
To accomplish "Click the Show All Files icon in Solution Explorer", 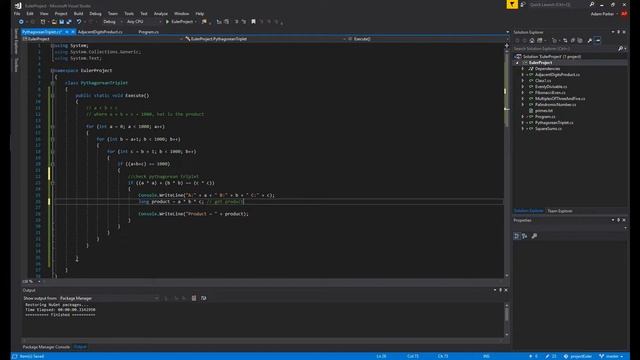I will [580, 40].
